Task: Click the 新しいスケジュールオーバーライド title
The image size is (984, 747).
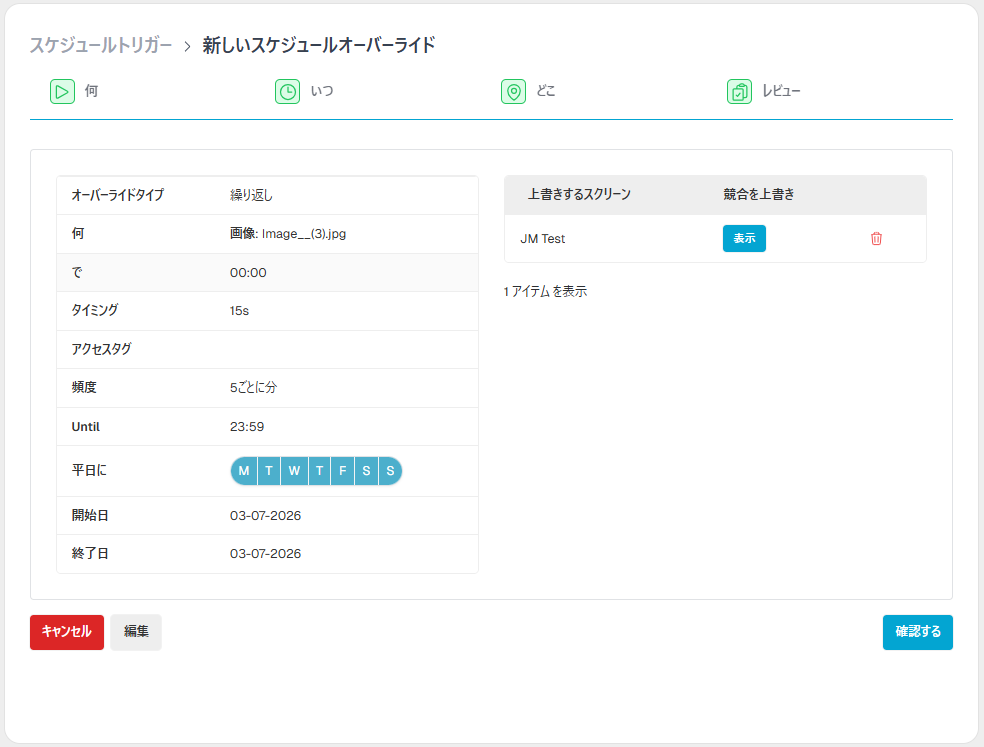Action: coord(319,45)
